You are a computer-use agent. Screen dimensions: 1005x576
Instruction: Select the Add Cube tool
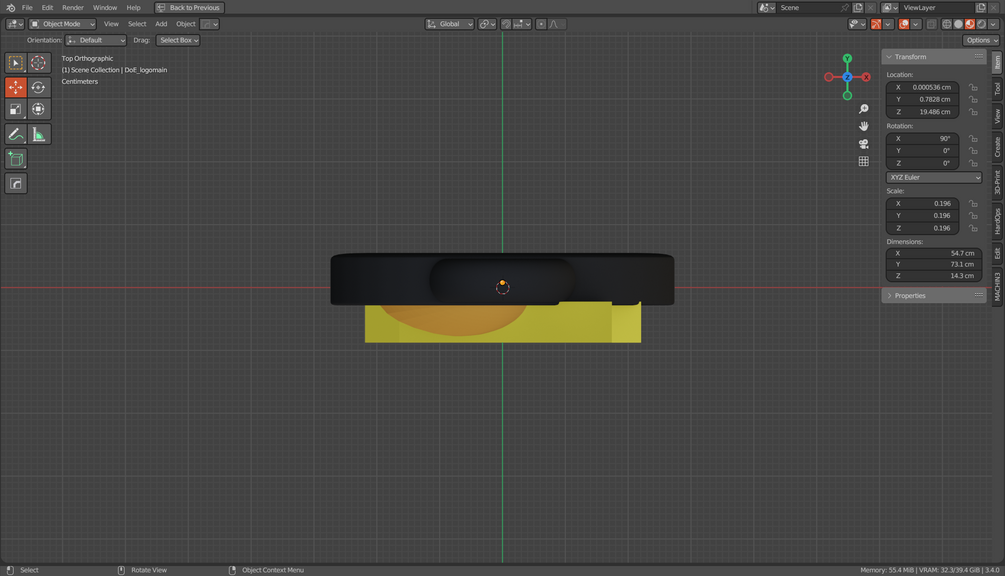pyautogui.click(x=15, y=159)
